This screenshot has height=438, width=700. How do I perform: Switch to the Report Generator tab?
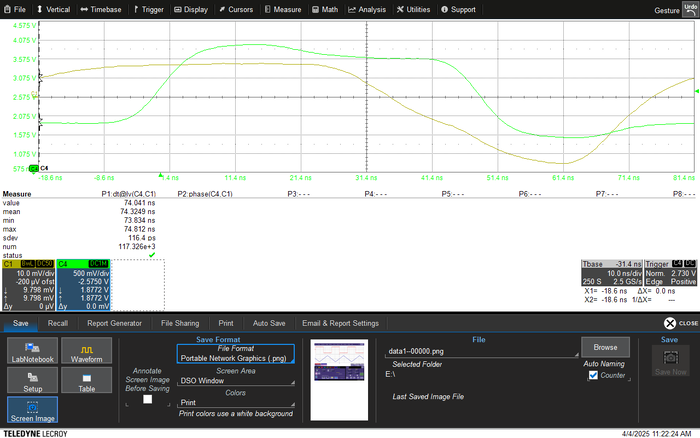[x=114, y=323]
